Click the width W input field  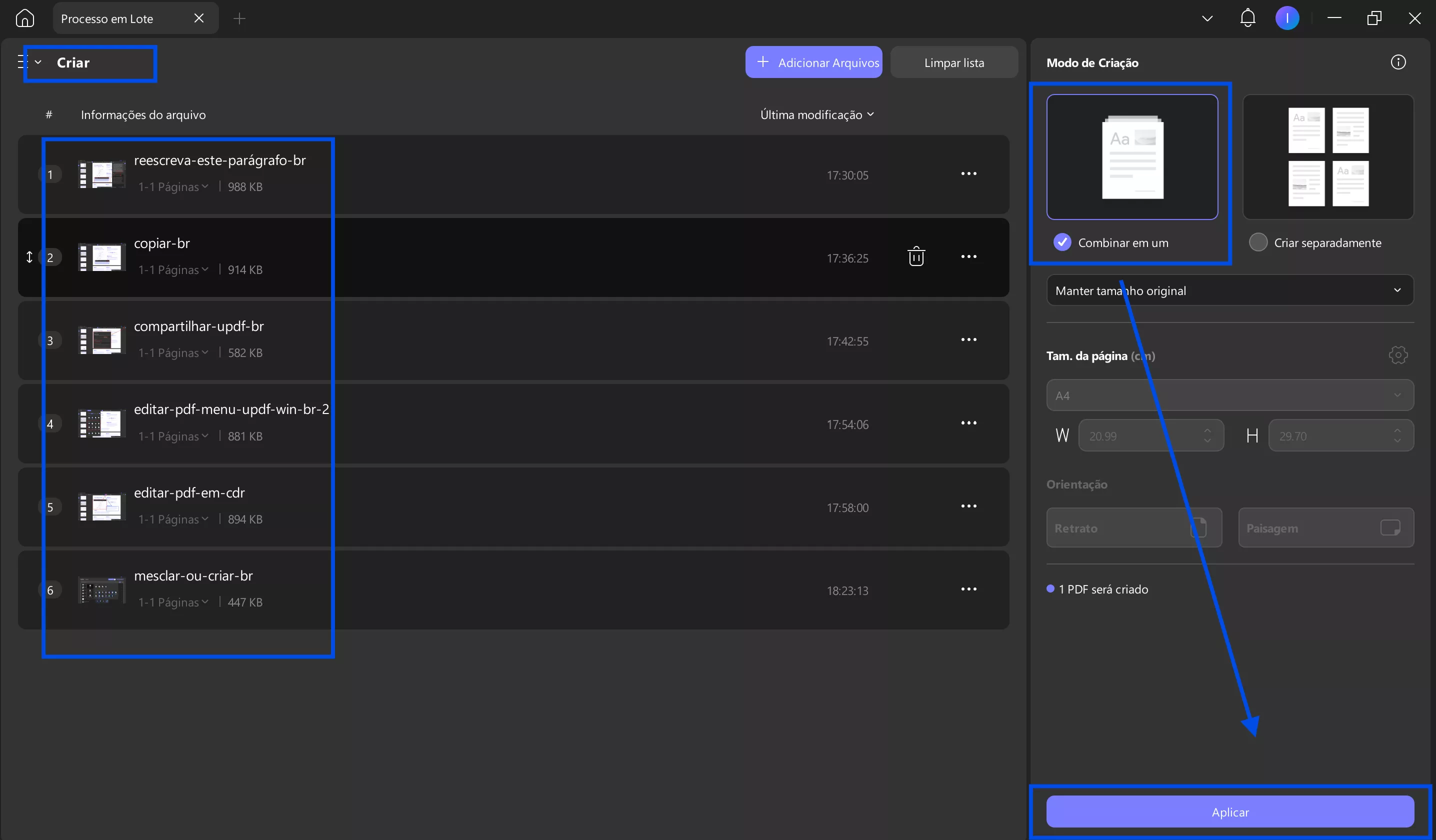tap(1151, 436)
